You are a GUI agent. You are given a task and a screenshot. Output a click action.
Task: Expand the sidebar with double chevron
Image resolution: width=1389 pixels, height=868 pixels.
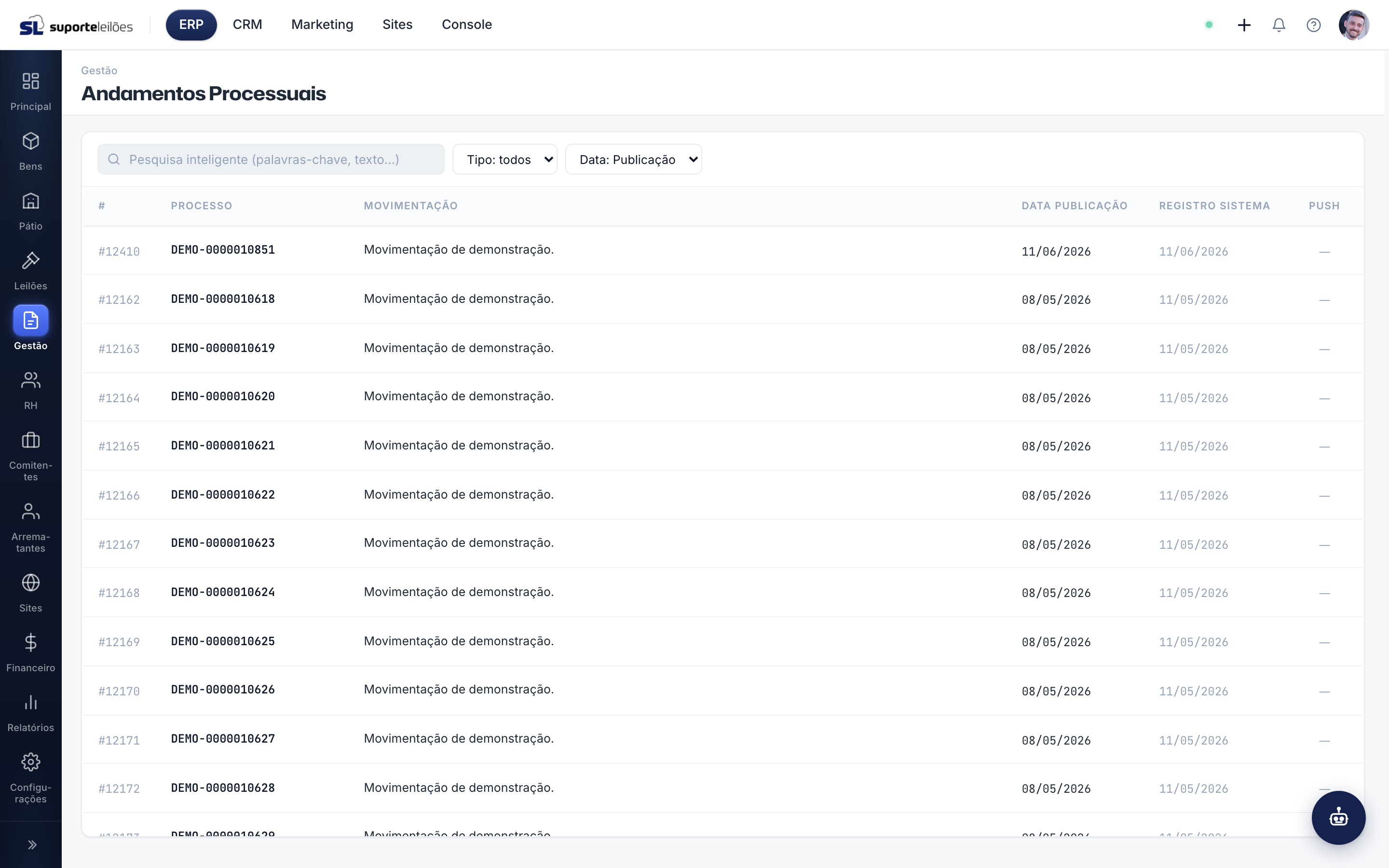(32, 844)
